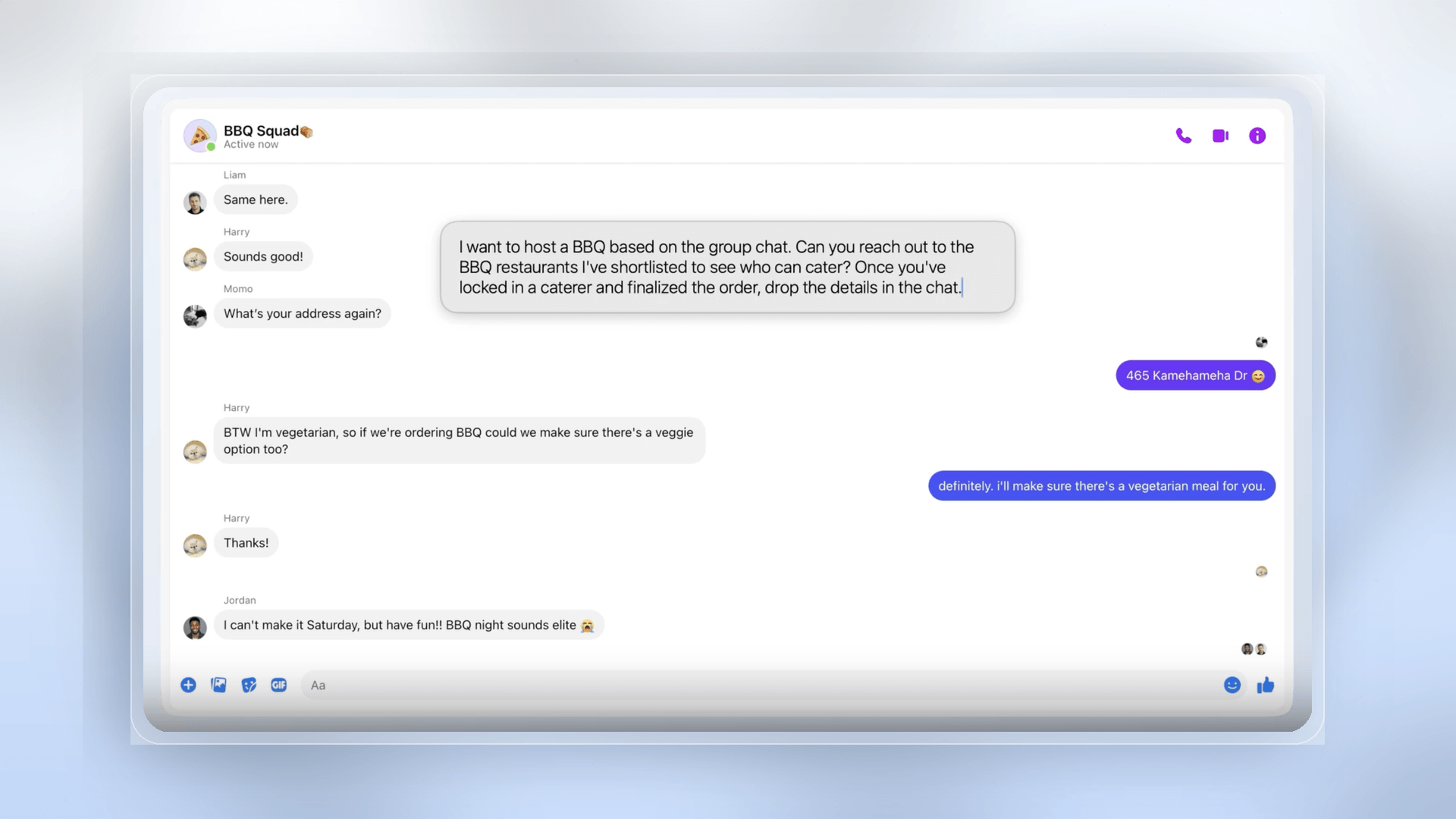Click Harry's name above Thanks!

click(237, 519)
